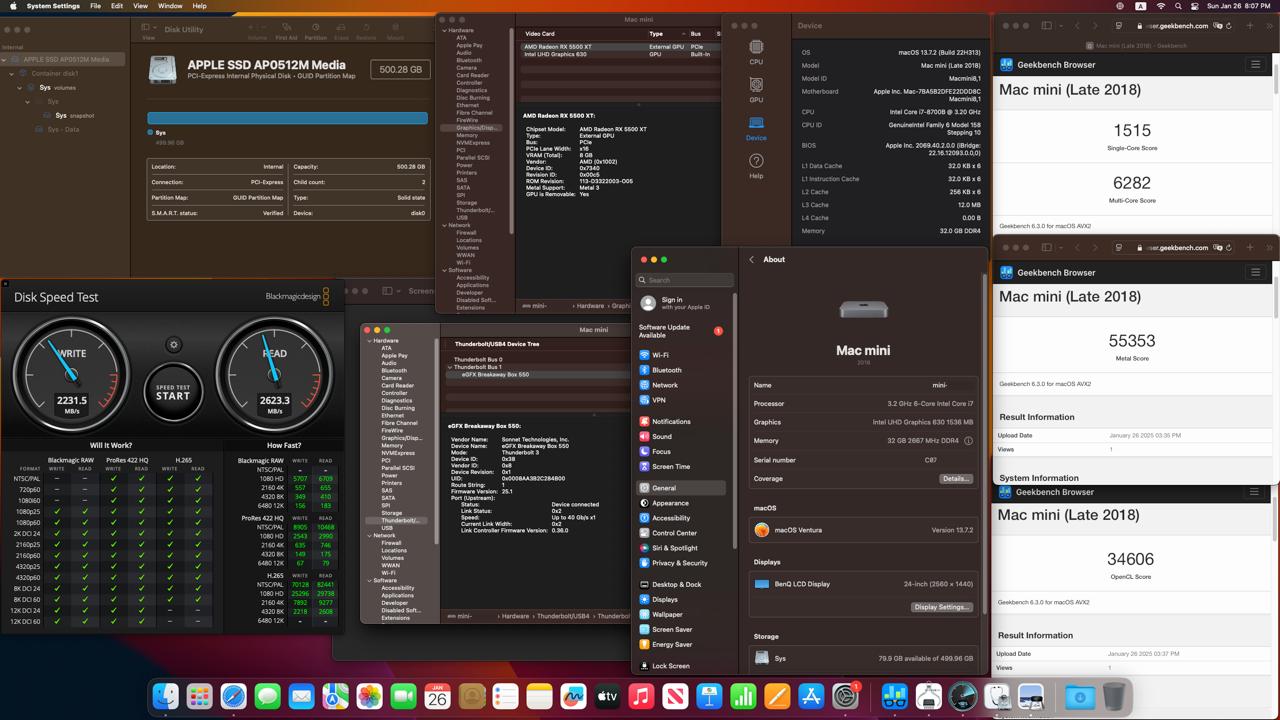Click the Details… button next to Coverage
The height and width of the screenshot is (720, 1280).
pos(955,479)
